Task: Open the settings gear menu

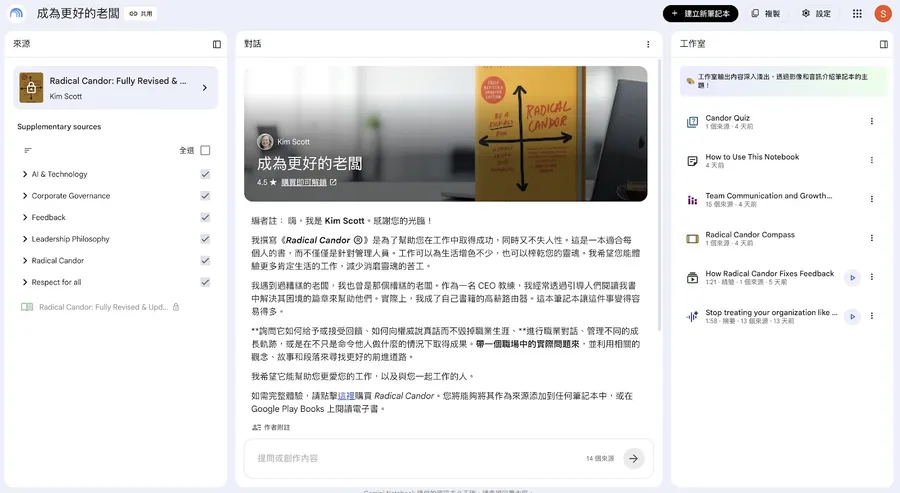Action: (x=816, y=13)
